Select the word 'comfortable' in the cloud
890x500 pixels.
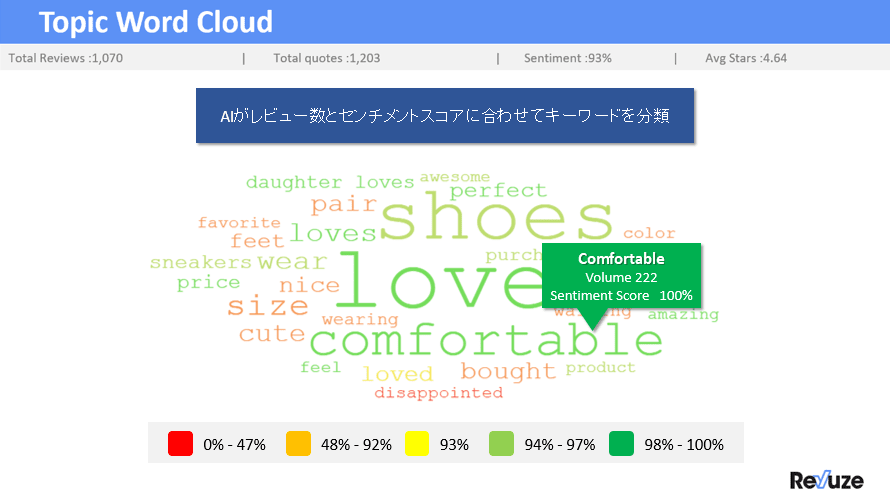pyautogui.click(x=486, y=341)
